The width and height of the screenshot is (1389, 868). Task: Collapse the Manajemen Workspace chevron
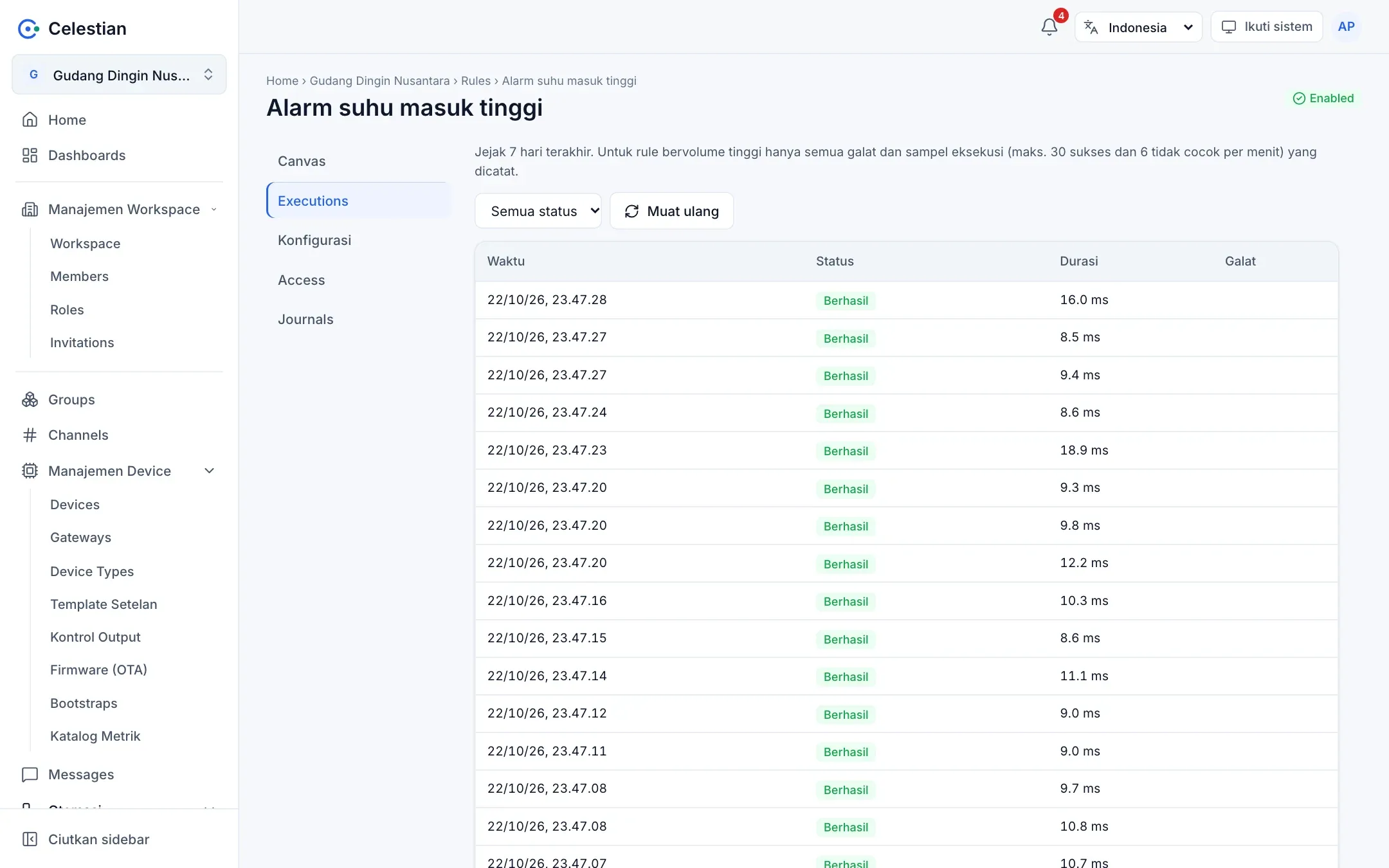(x=213, y=209)
